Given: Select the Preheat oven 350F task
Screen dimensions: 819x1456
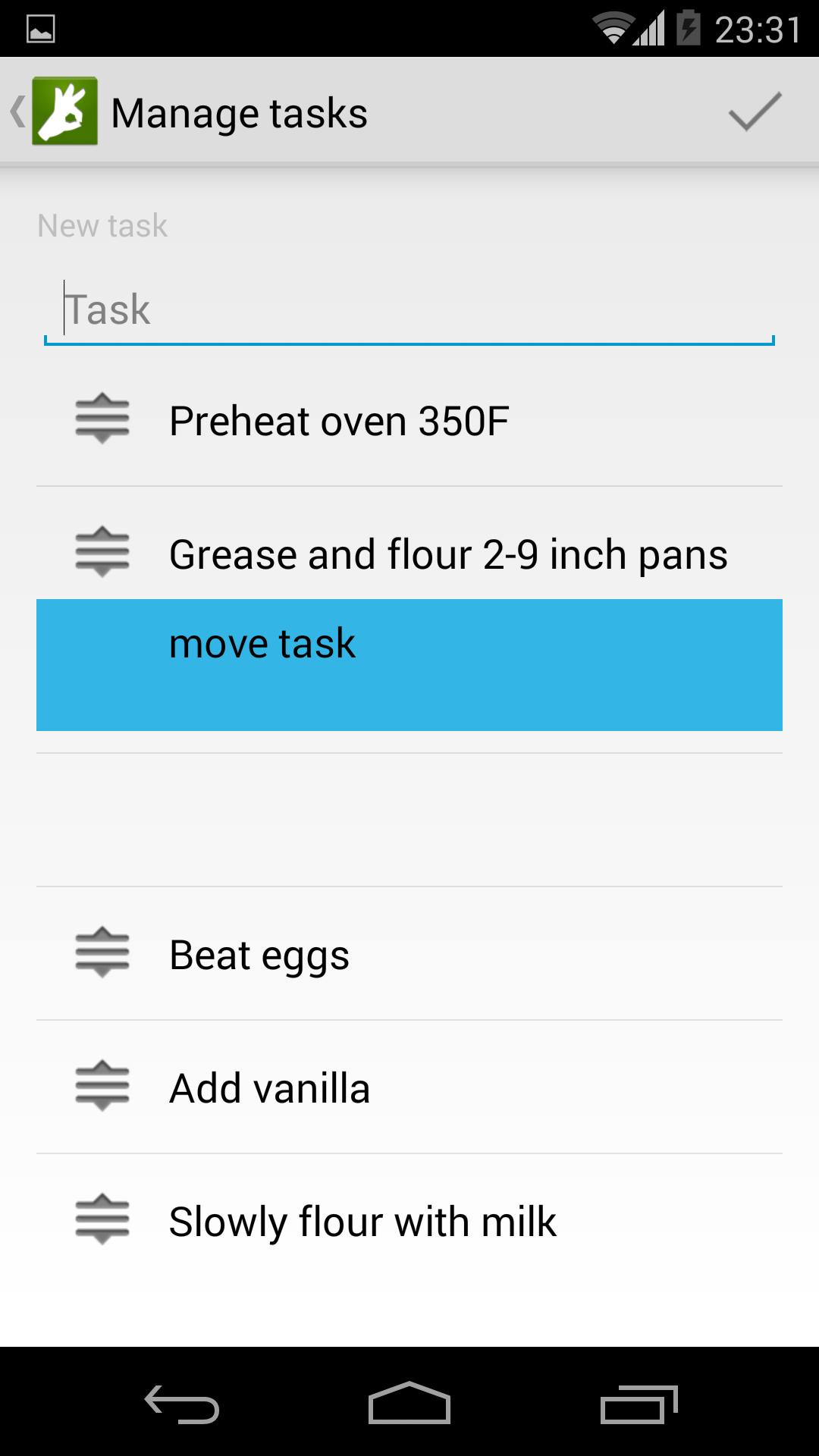Looking at the screenshot, I should click(x=339, y=421).
